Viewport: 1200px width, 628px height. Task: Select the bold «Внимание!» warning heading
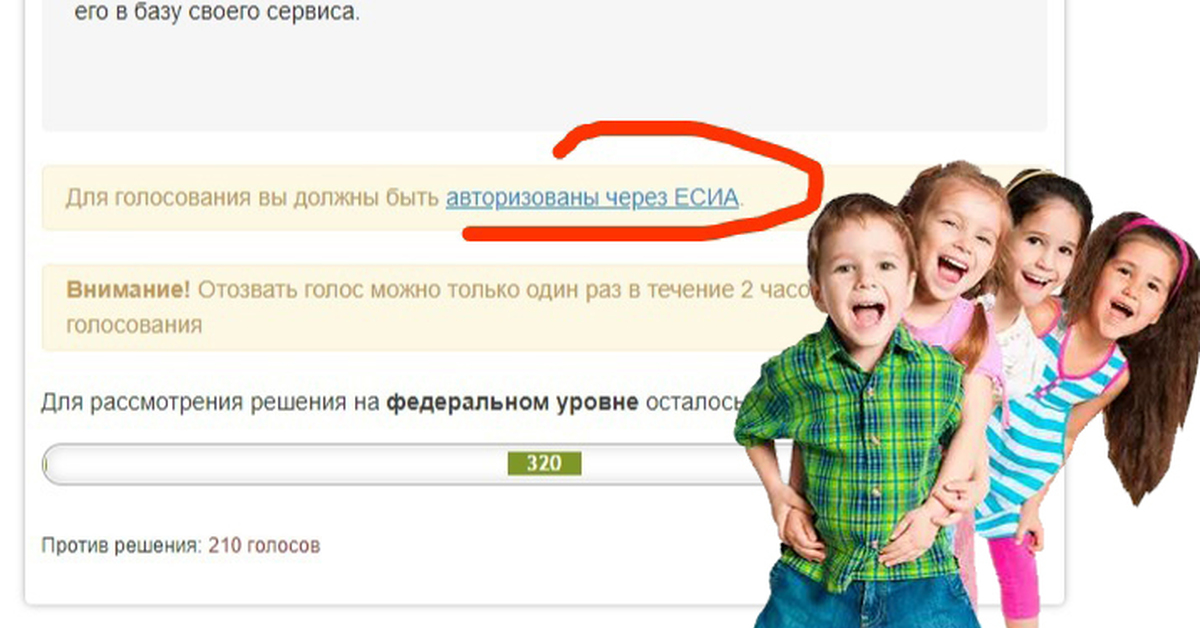point(128,290)
